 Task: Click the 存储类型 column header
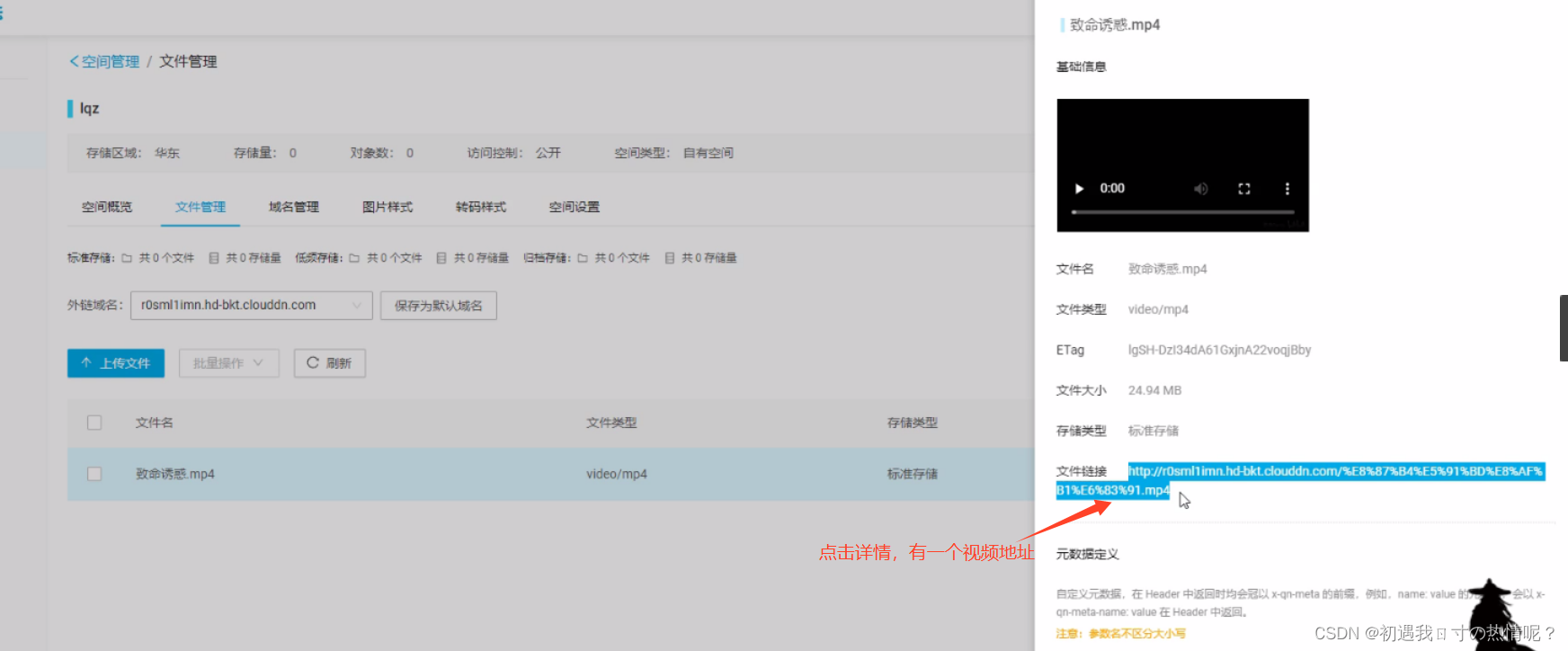913,423
